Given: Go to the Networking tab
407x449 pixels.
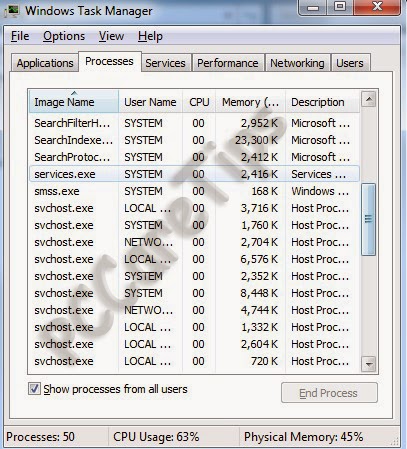Looking at the screenshot, I should click(x=297, y=63).
